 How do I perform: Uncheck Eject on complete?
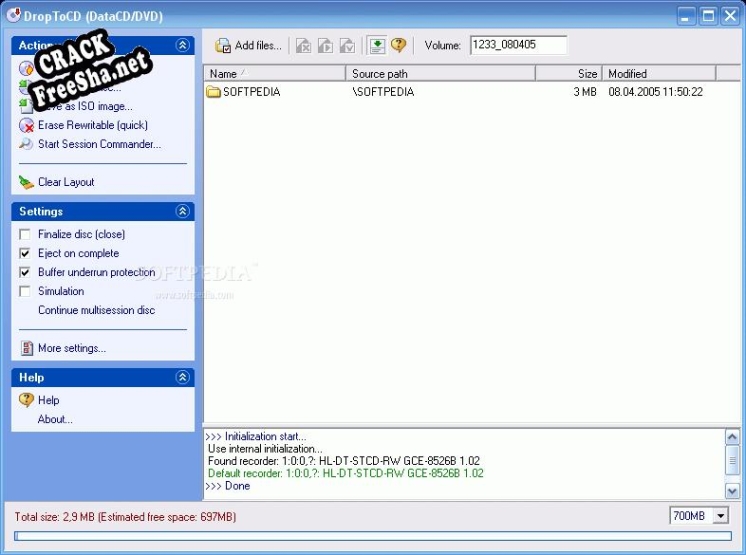point(26,253)
